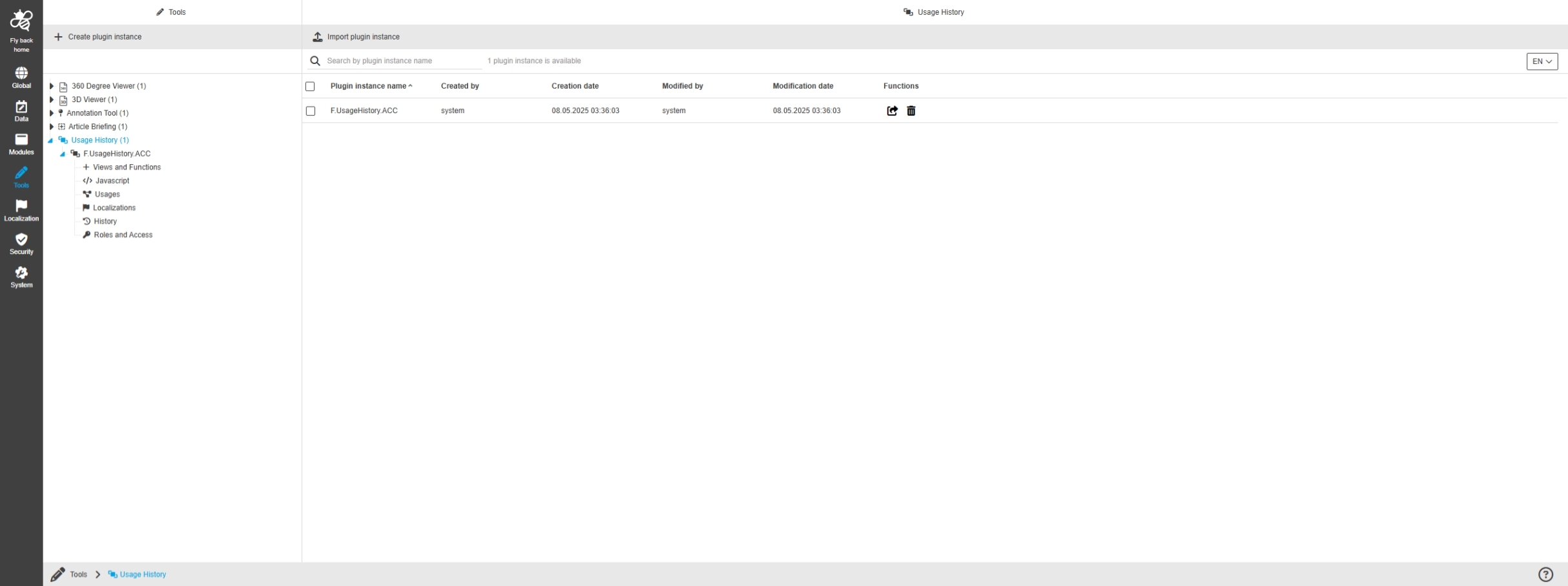Click the Localizations flag icon in tree
Screen dimensions: 1568x586
(x=86, y=208)
